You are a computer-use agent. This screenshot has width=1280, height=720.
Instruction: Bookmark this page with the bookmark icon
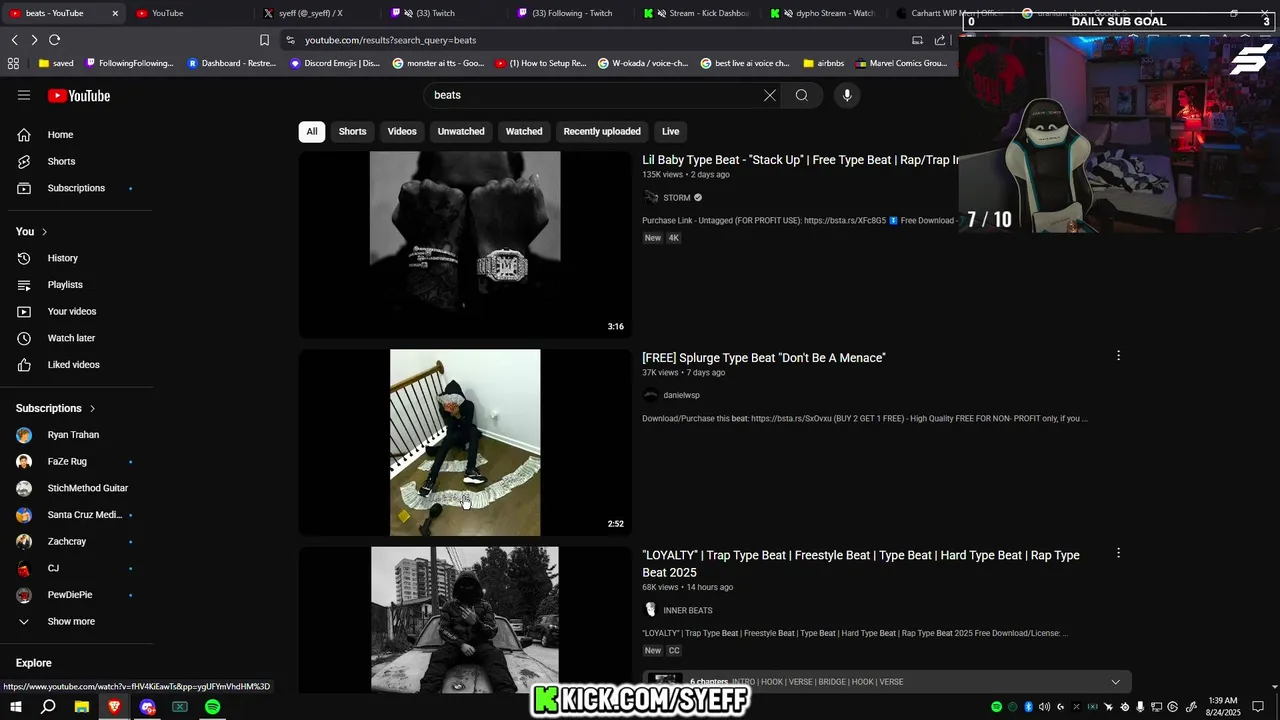pos(264,40)
